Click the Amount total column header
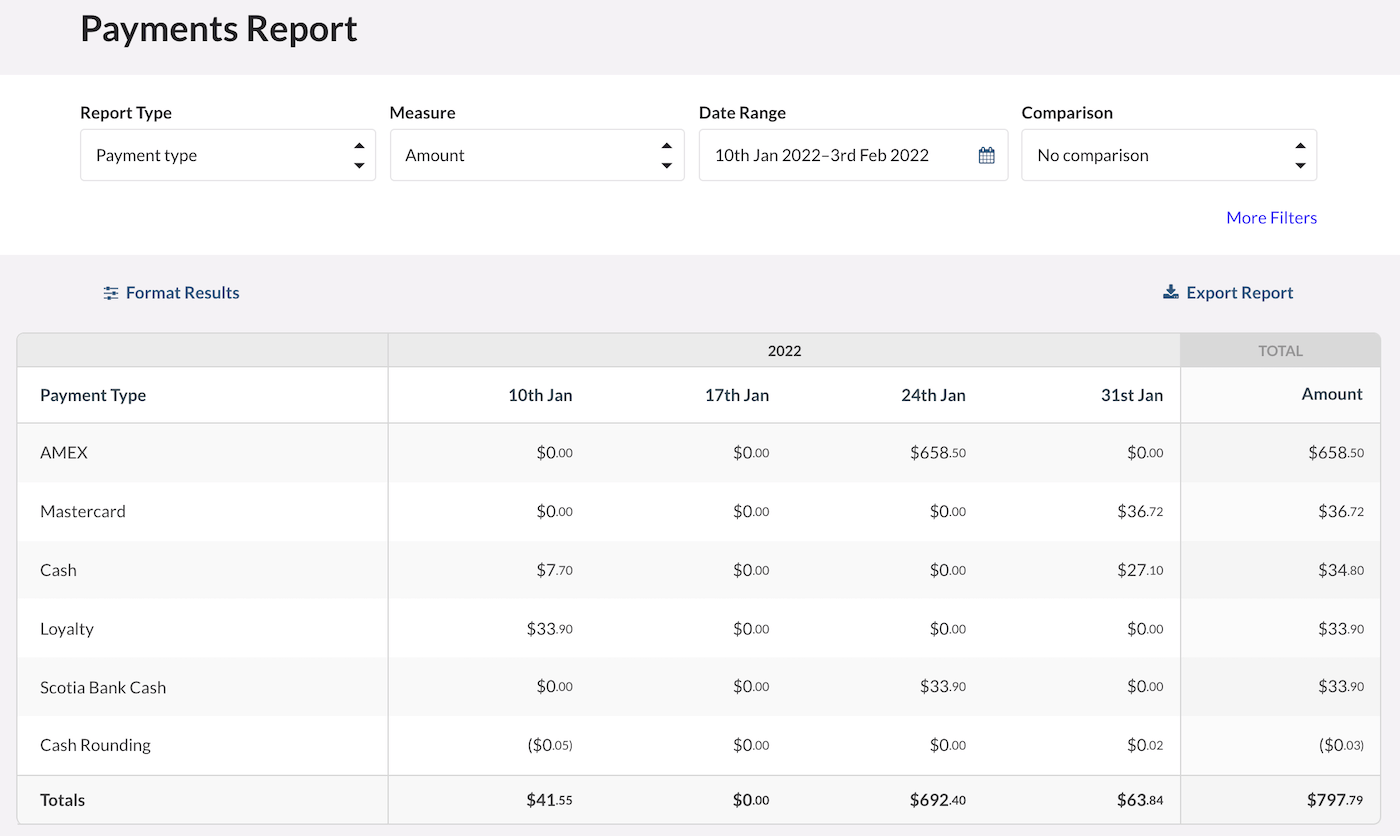Screen dimensions: 1400x836 click(1331, 394)
